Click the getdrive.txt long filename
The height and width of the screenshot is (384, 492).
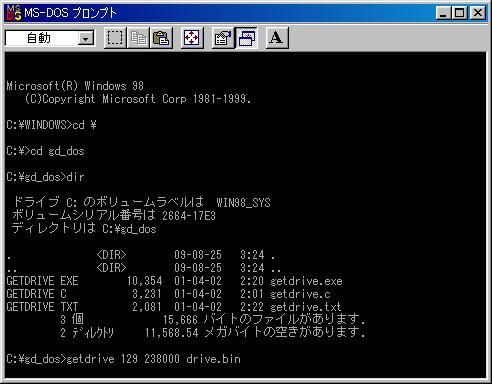pyautogui.click(x=306, y=307)
